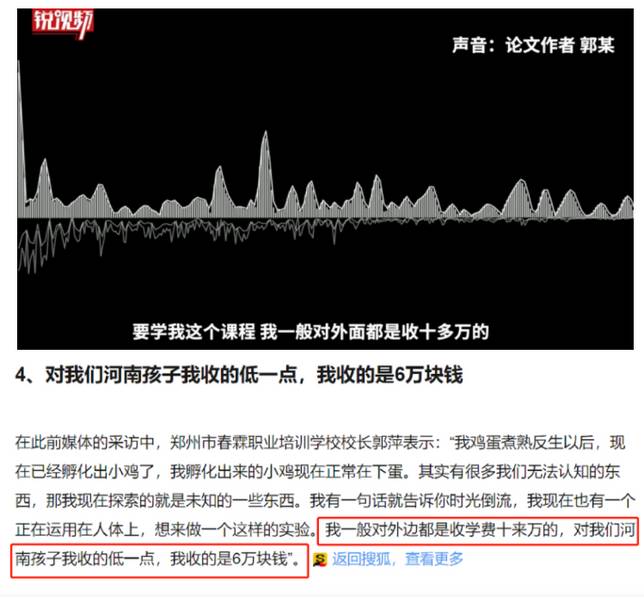Click the caption 声音:论文作者 郭某

pyautogui.click(x=534, y=45)
